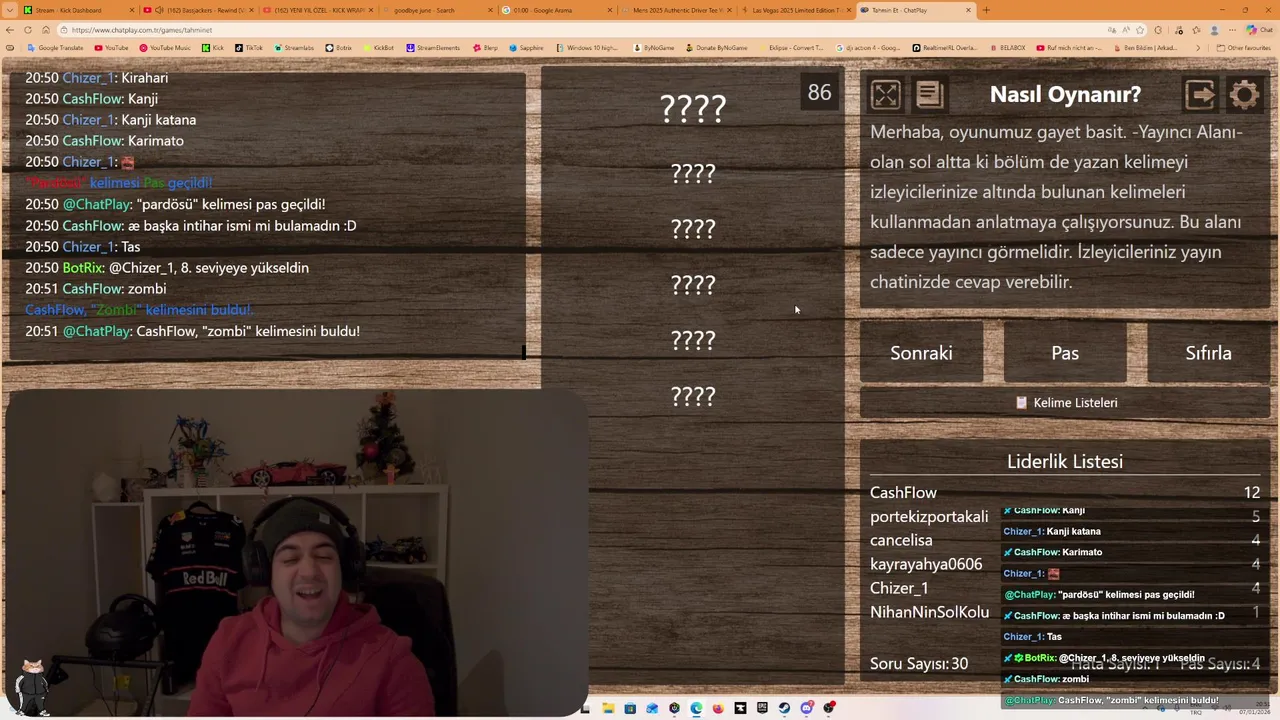The image size is (1280, 720).
Task: Click the Sonraki button
Action: click(x=921, y=353)
